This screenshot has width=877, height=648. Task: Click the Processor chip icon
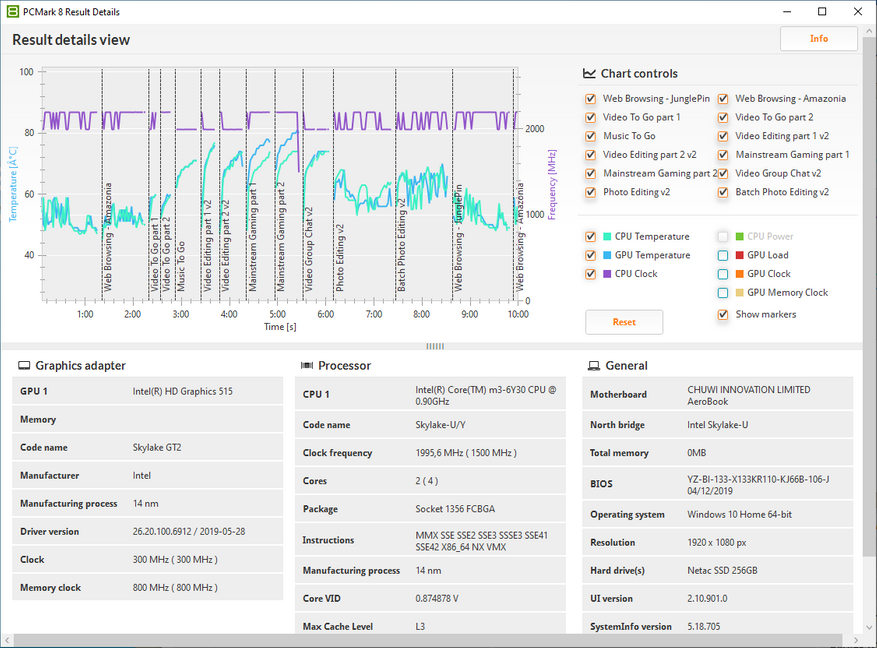click(308, 366)
